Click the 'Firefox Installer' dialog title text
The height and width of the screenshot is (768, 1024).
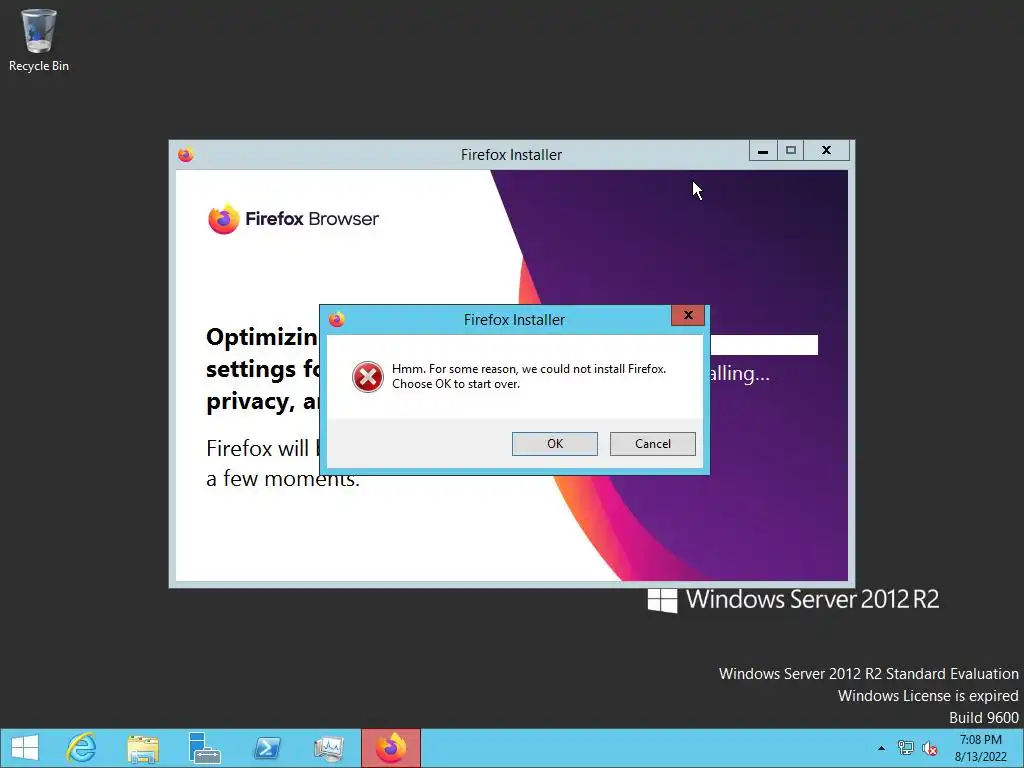514,320
